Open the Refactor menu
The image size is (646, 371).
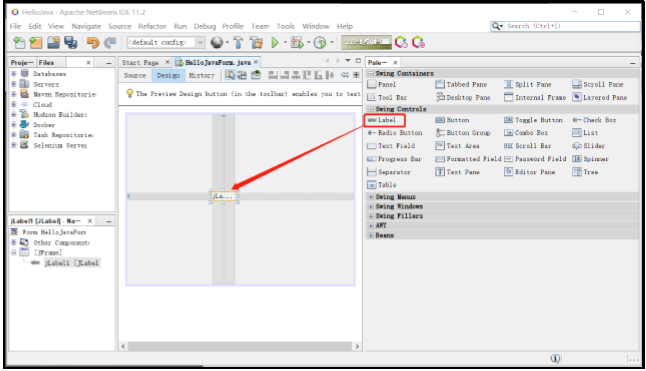pos(152,26)
